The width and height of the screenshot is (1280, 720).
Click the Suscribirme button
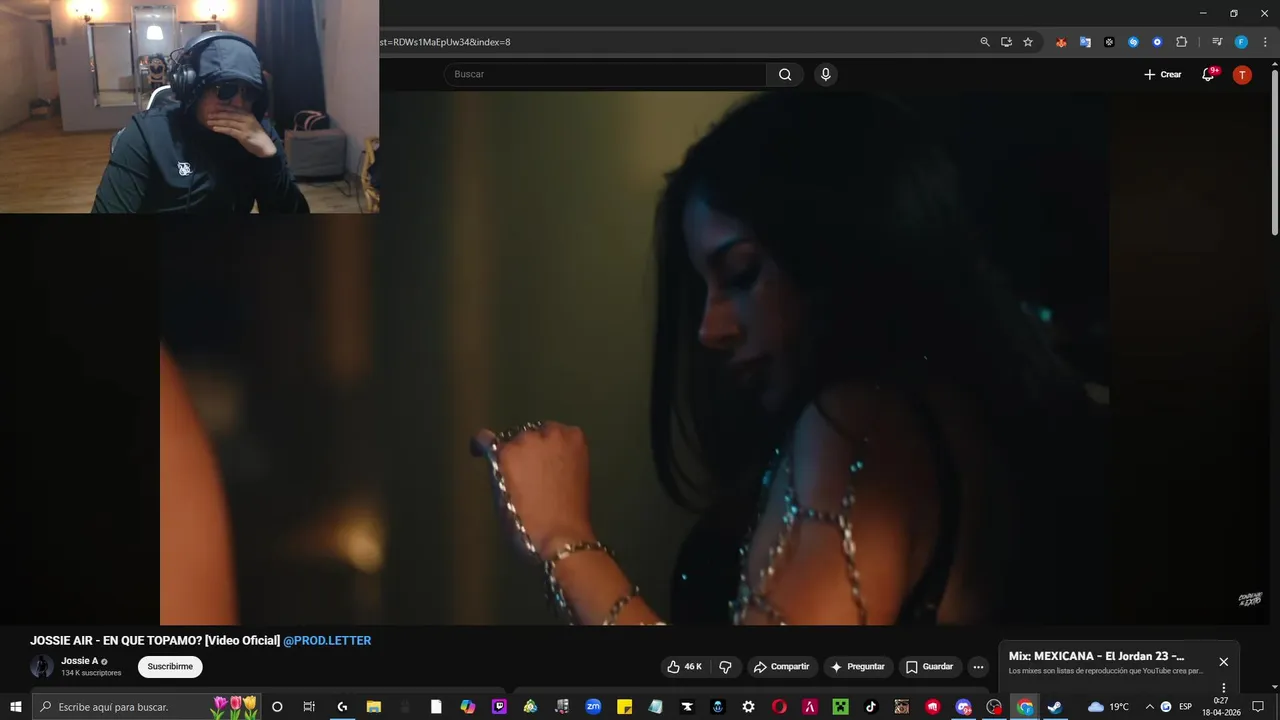[170, 667]
